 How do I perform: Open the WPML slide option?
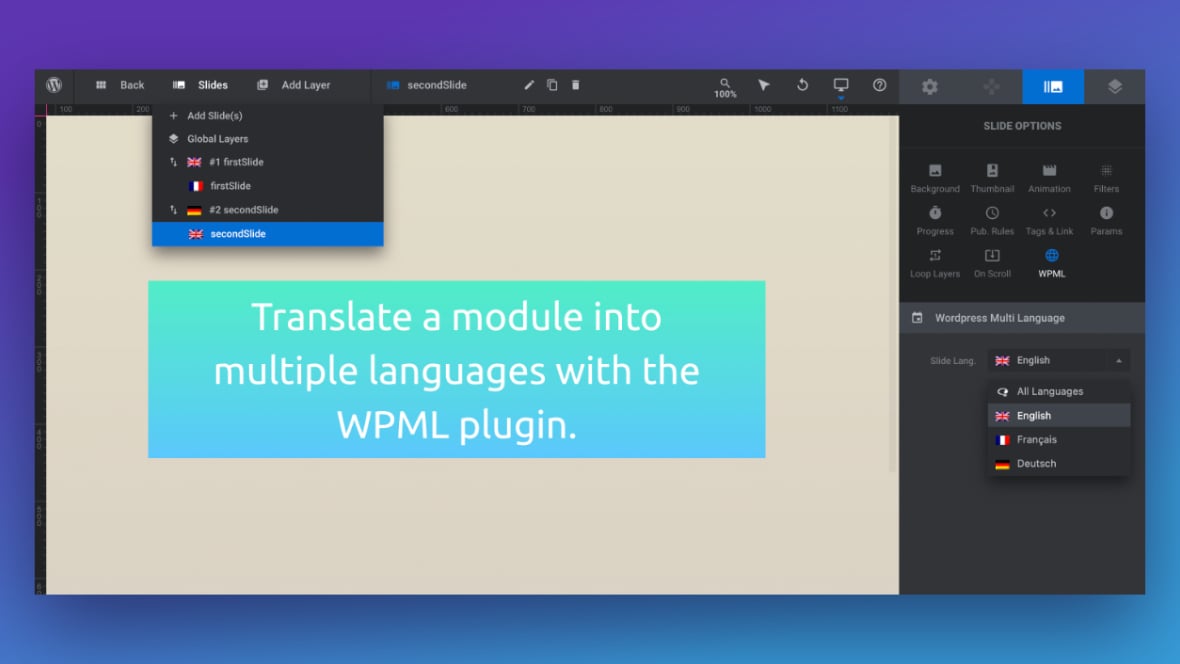1051,263
